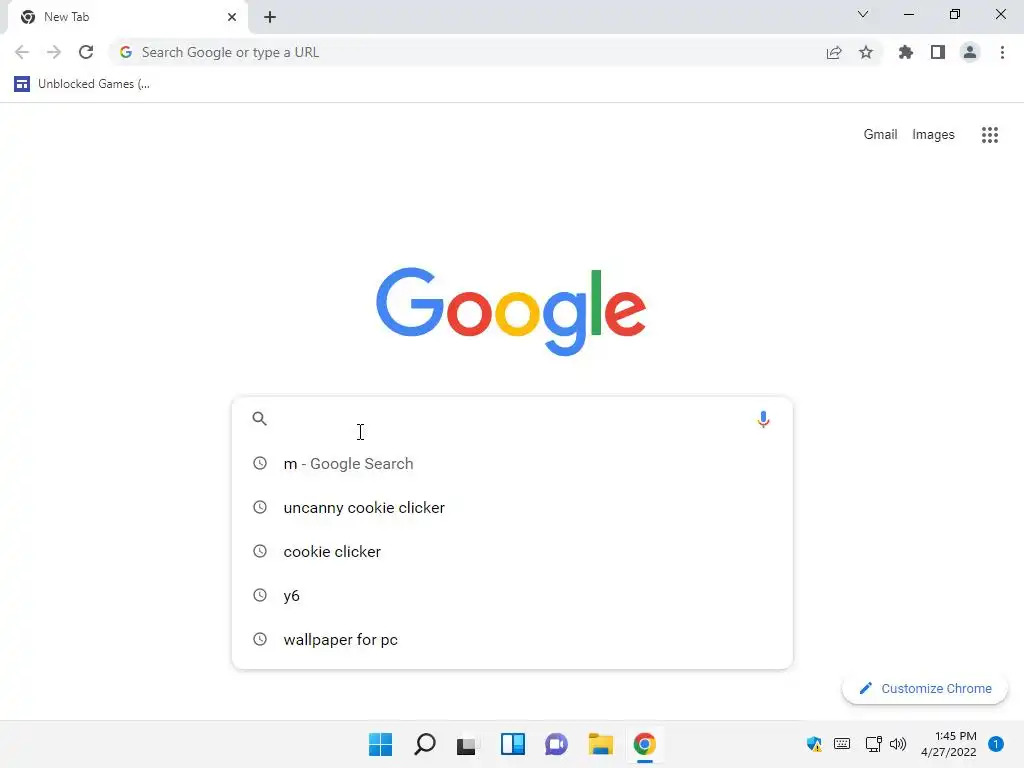
Task: Open the clock and date
Action: 949,744
